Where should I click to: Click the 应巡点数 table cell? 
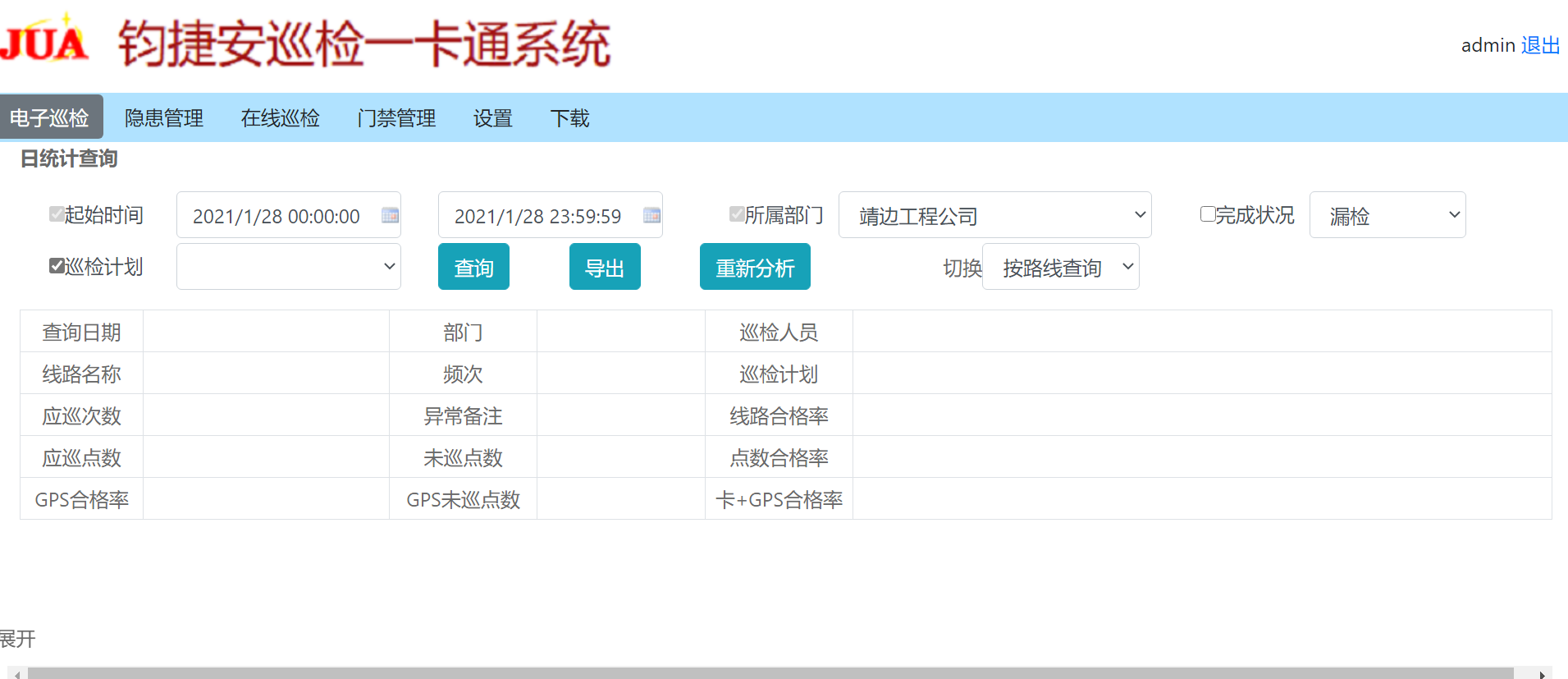point(82,457)
